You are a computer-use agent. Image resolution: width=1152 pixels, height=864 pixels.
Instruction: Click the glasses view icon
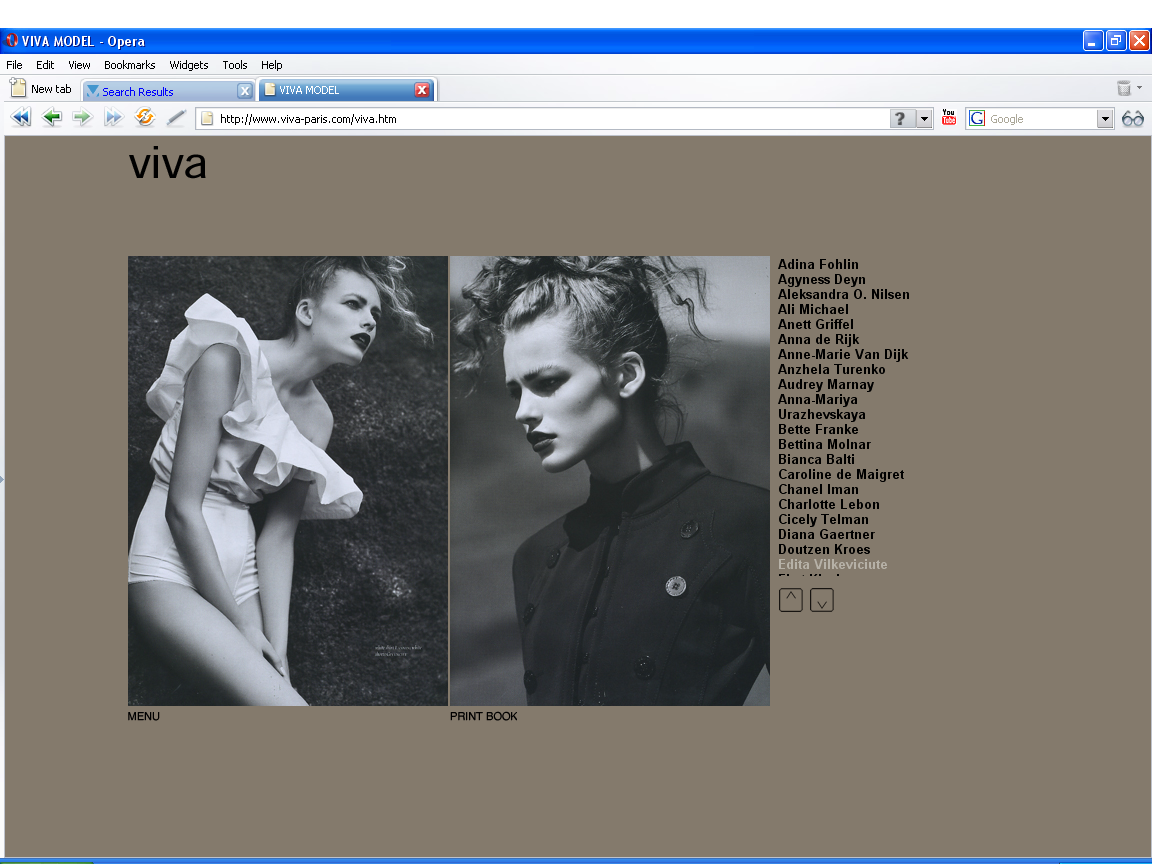pos(1132,119)
